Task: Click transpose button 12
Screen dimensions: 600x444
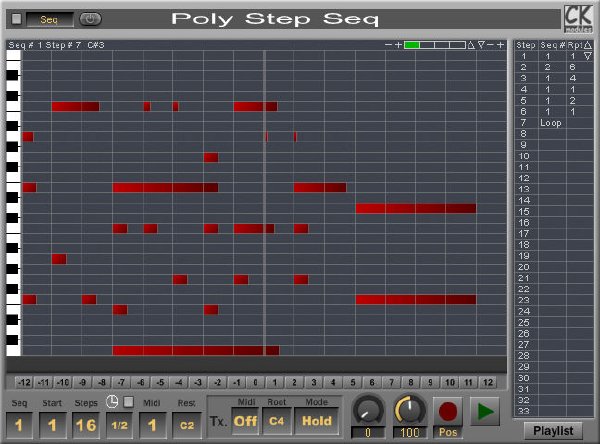Action: coord(488,382)
